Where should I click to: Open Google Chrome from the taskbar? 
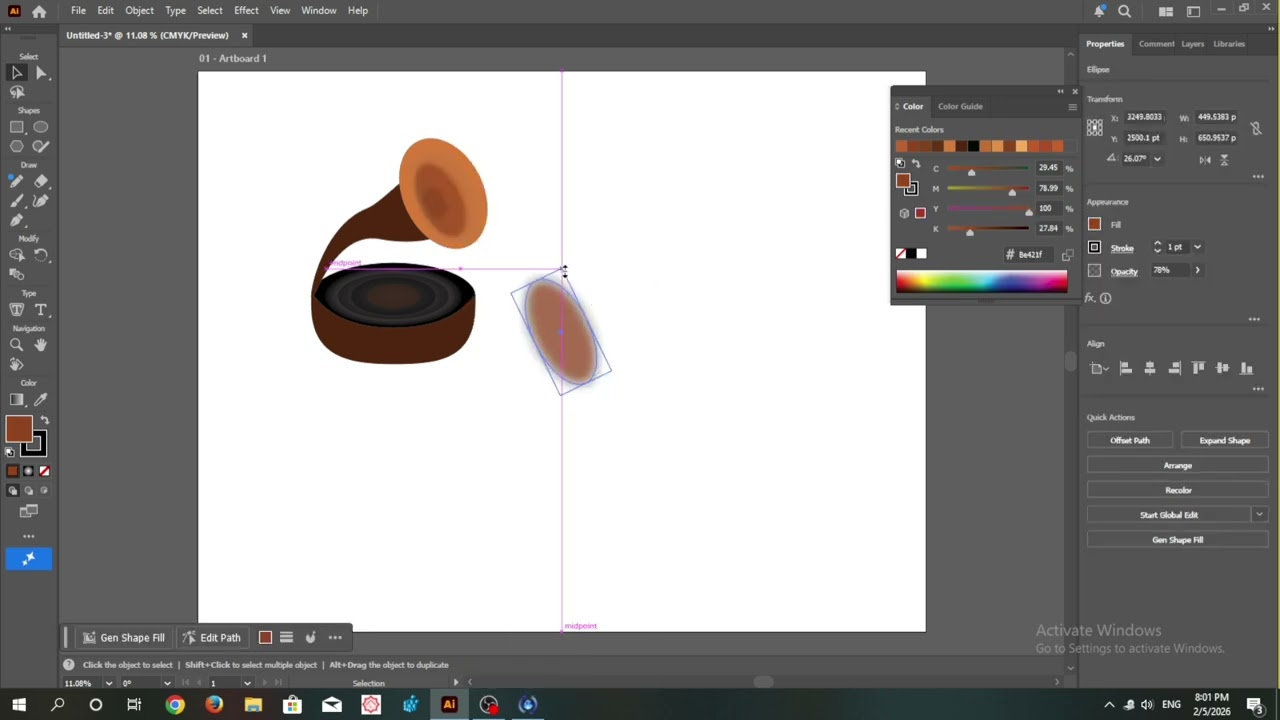175,705
